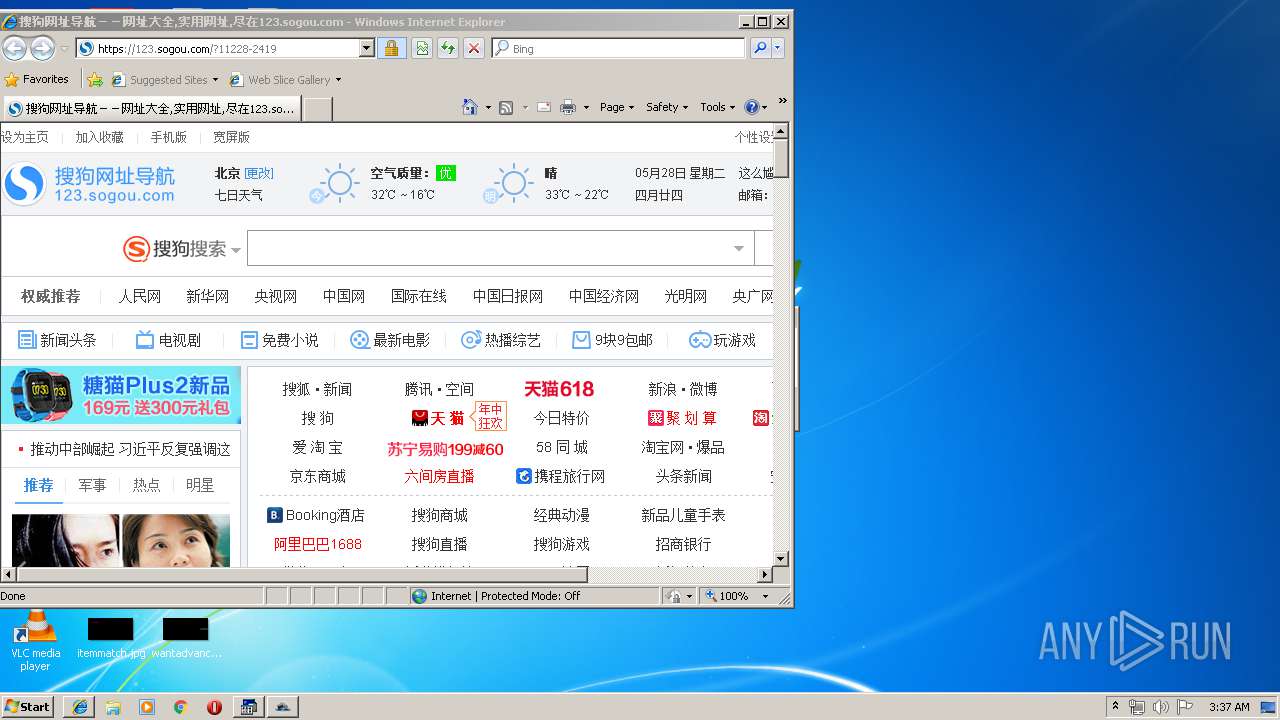Image resolution: width=1280 pixels, height=720 pixels.
Task: Print the page with the printer icon
Action: (x=568, y=107)
